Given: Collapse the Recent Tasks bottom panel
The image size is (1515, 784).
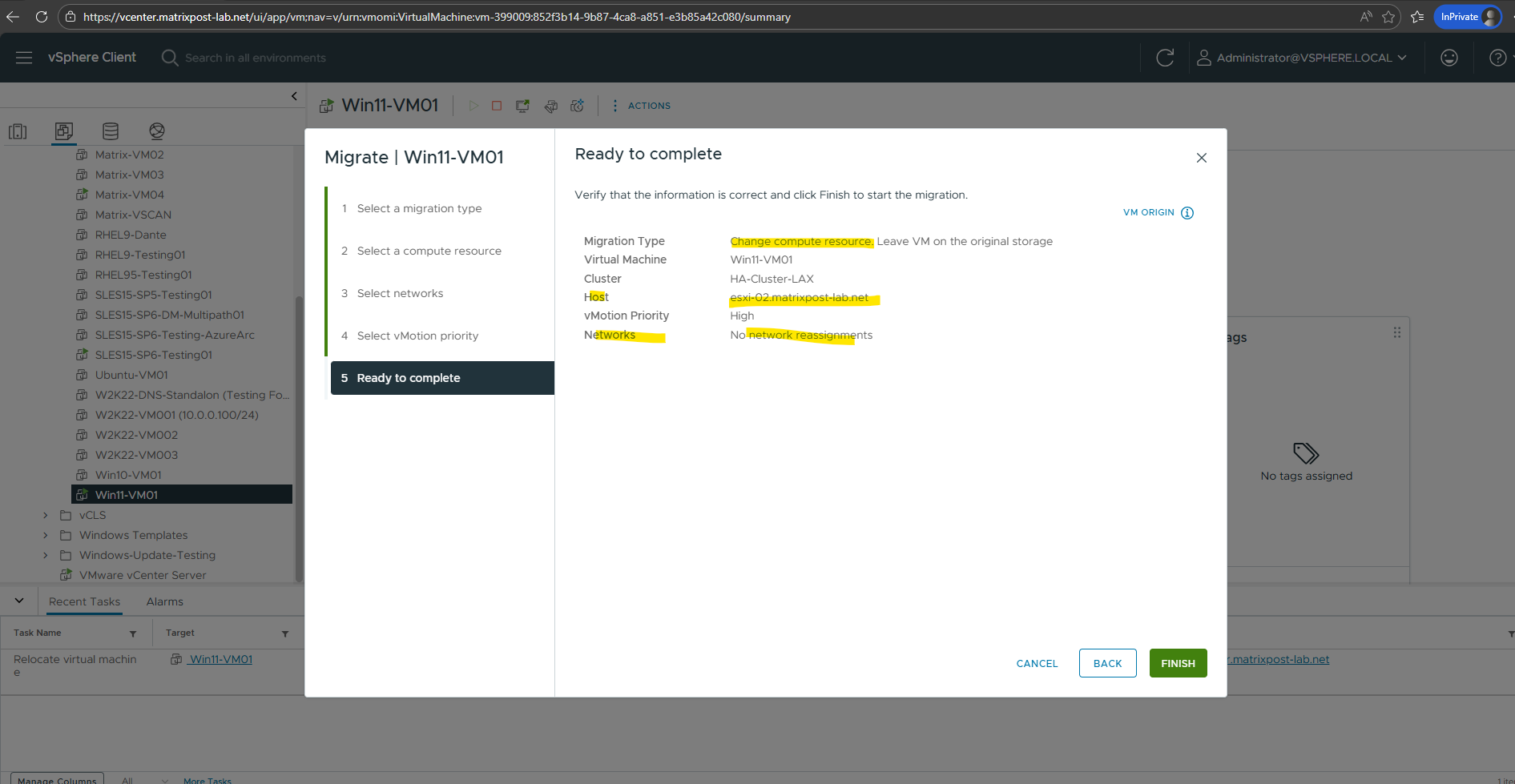Looking at the screenshot, I should [19, 601].
